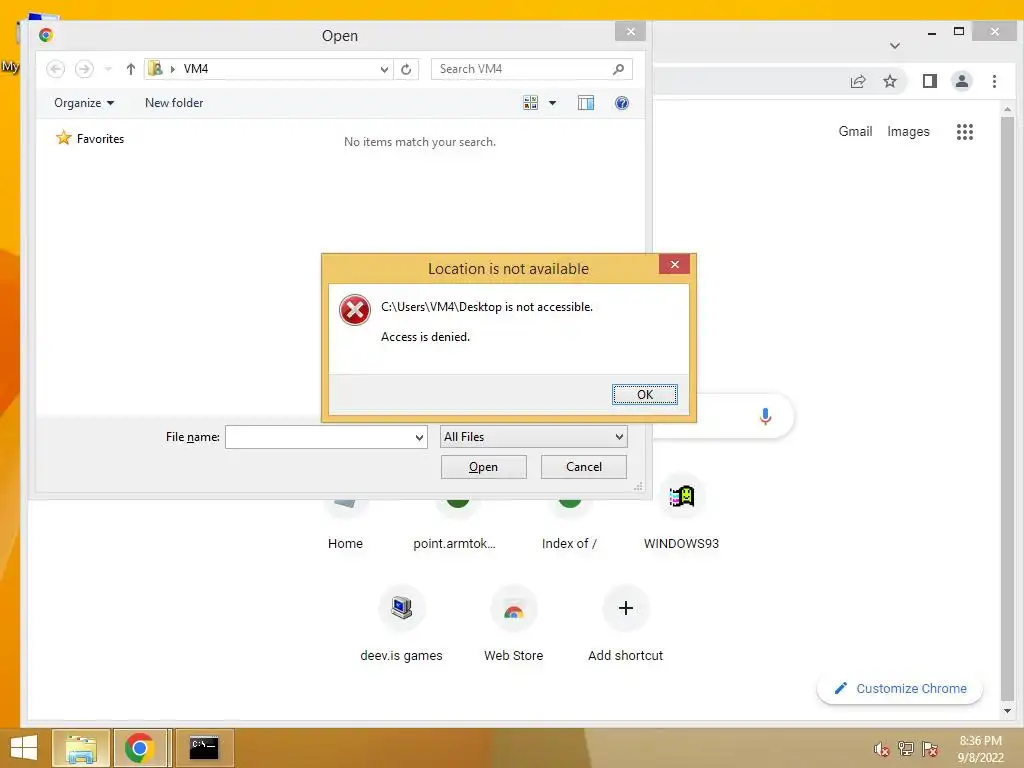Click the muted volume tray icon
The width and height of the screenshot is (1024, 768).
click(881, 749)
